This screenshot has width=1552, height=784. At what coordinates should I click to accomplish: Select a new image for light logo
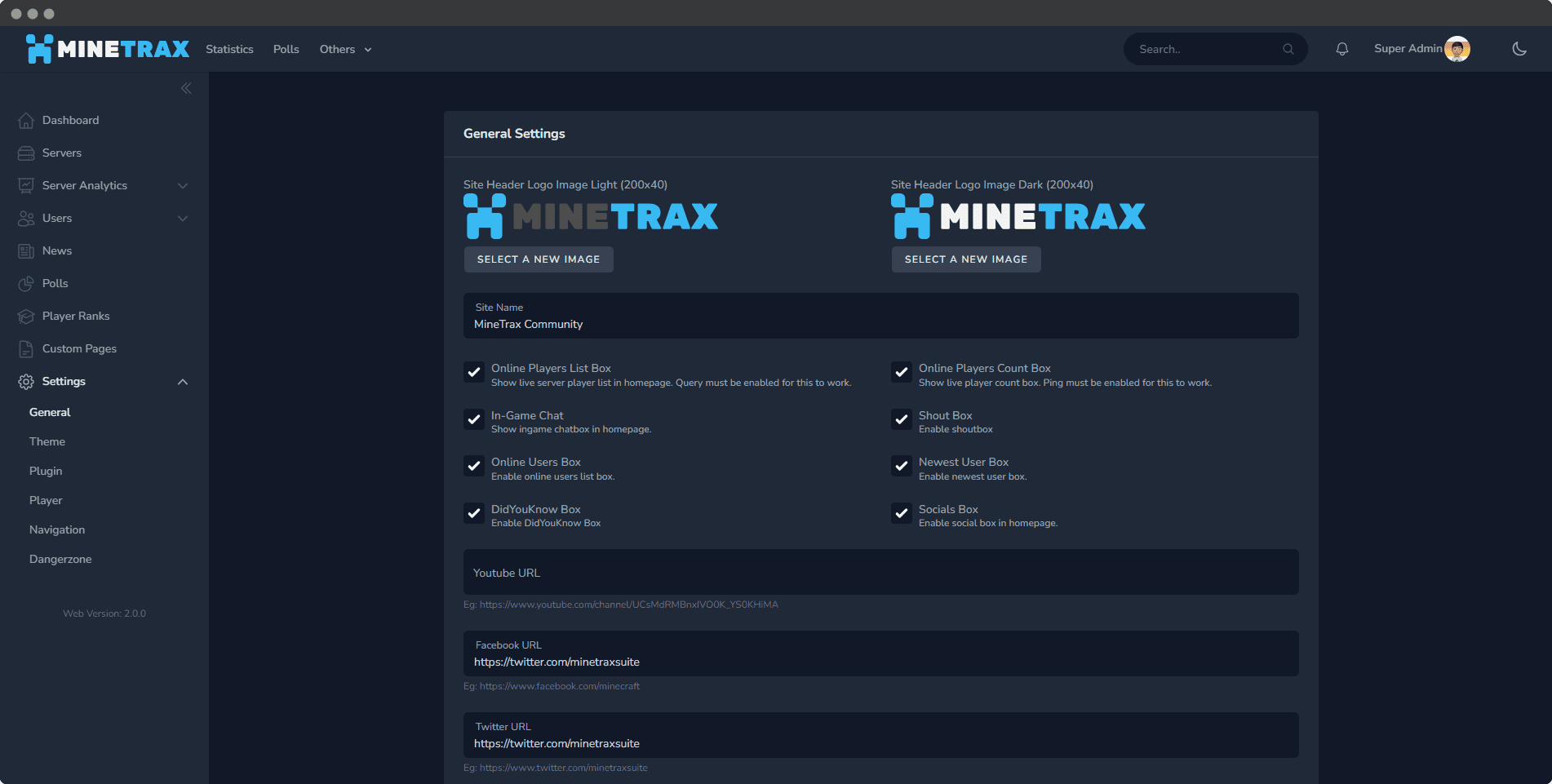tap(539, 259)
